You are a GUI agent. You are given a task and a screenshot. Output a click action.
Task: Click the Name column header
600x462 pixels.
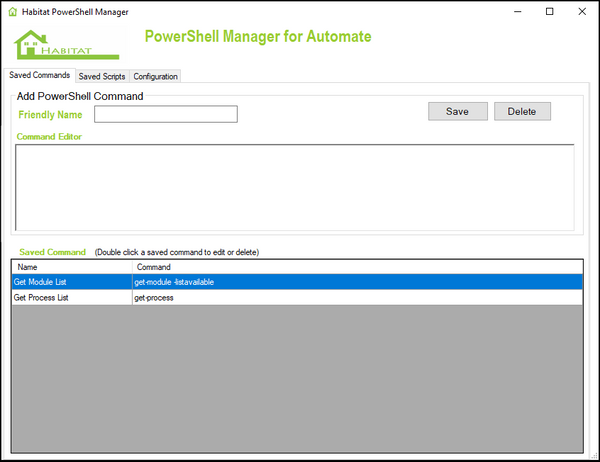[x=70, y=267]
